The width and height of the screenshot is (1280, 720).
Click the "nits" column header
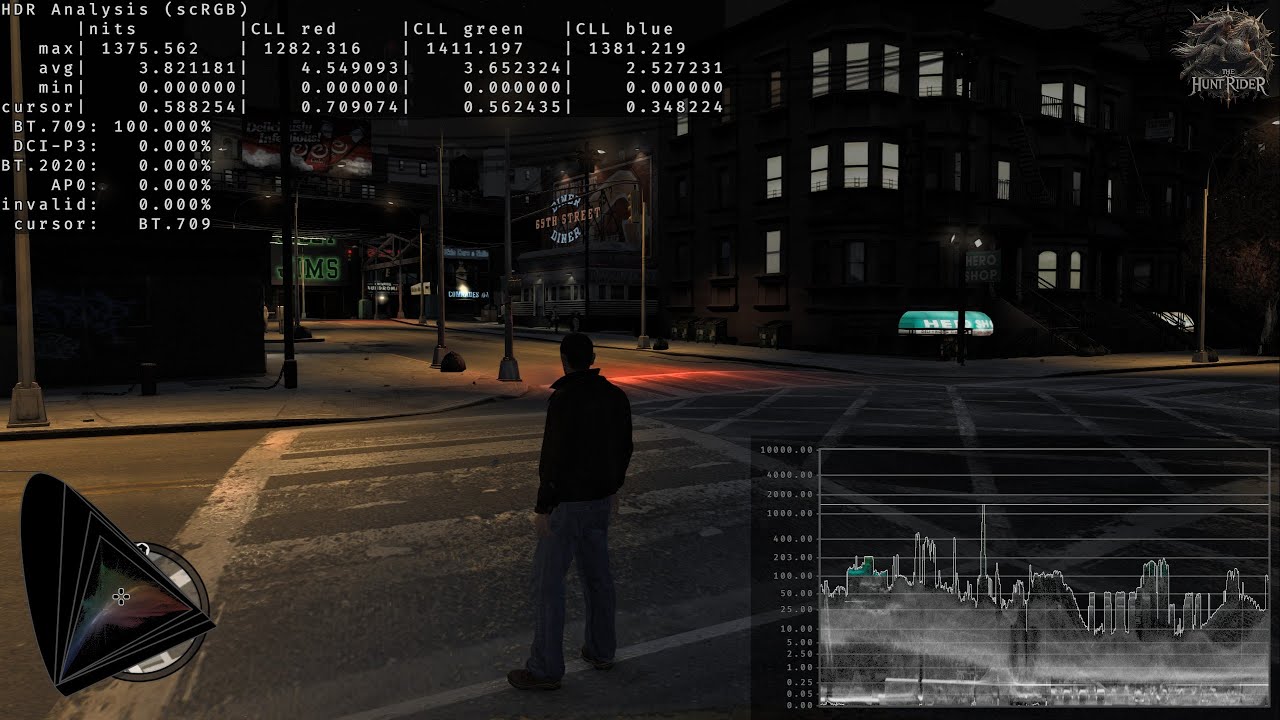click(x=112, y=29)
